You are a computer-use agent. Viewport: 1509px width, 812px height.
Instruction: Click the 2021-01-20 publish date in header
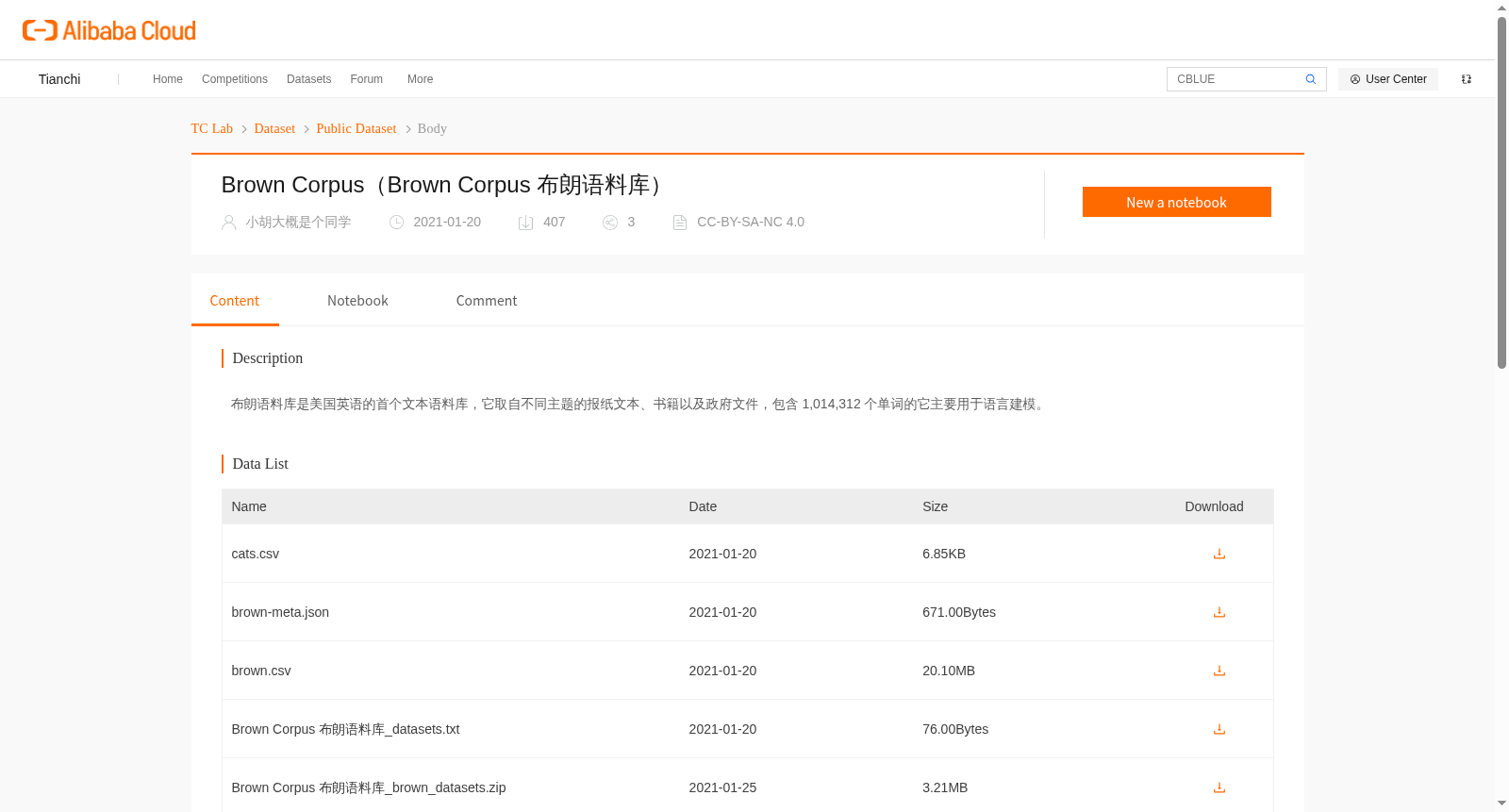pos(447,223)
